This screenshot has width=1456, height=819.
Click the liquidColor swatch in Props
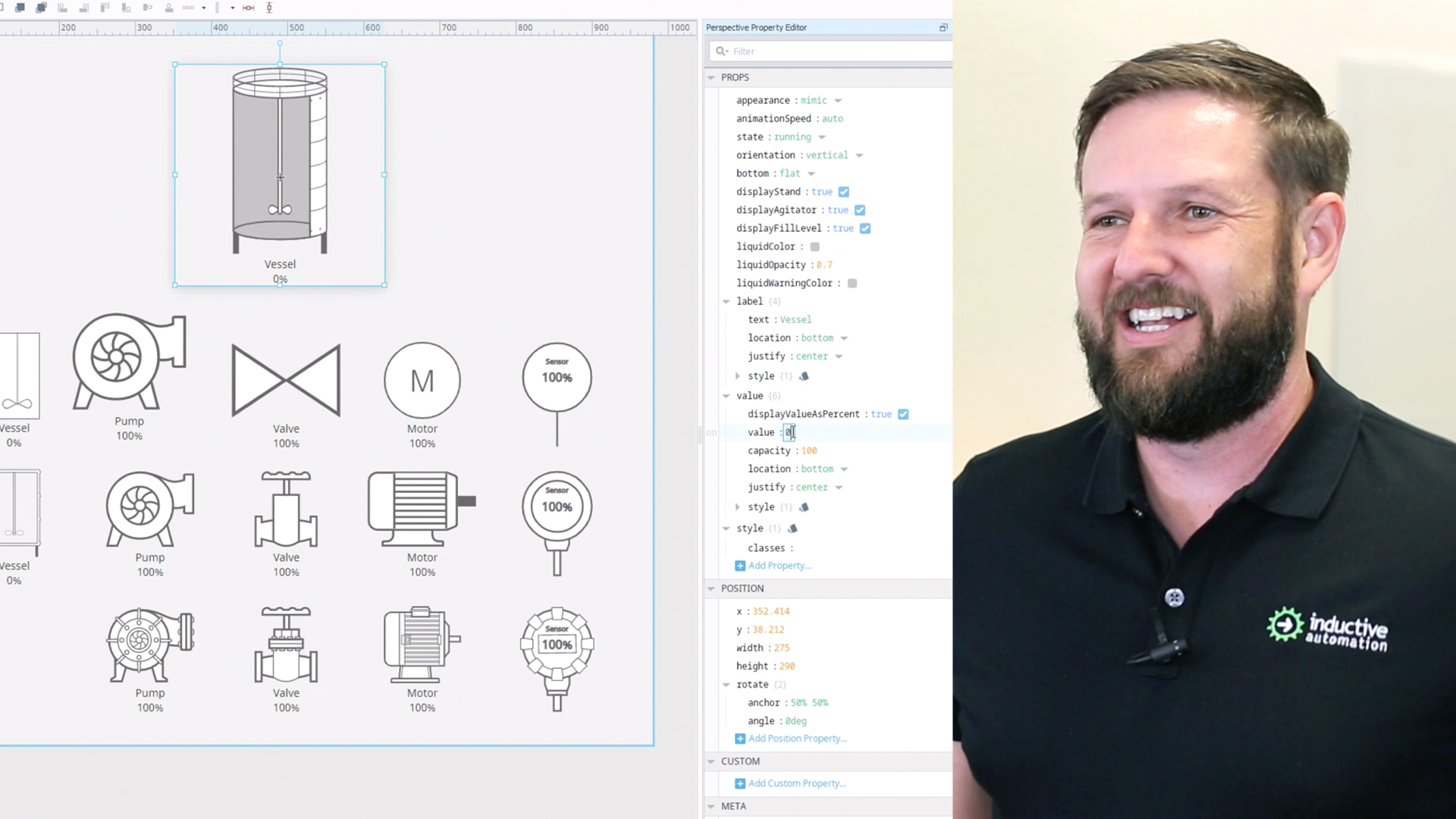point(815,246)
